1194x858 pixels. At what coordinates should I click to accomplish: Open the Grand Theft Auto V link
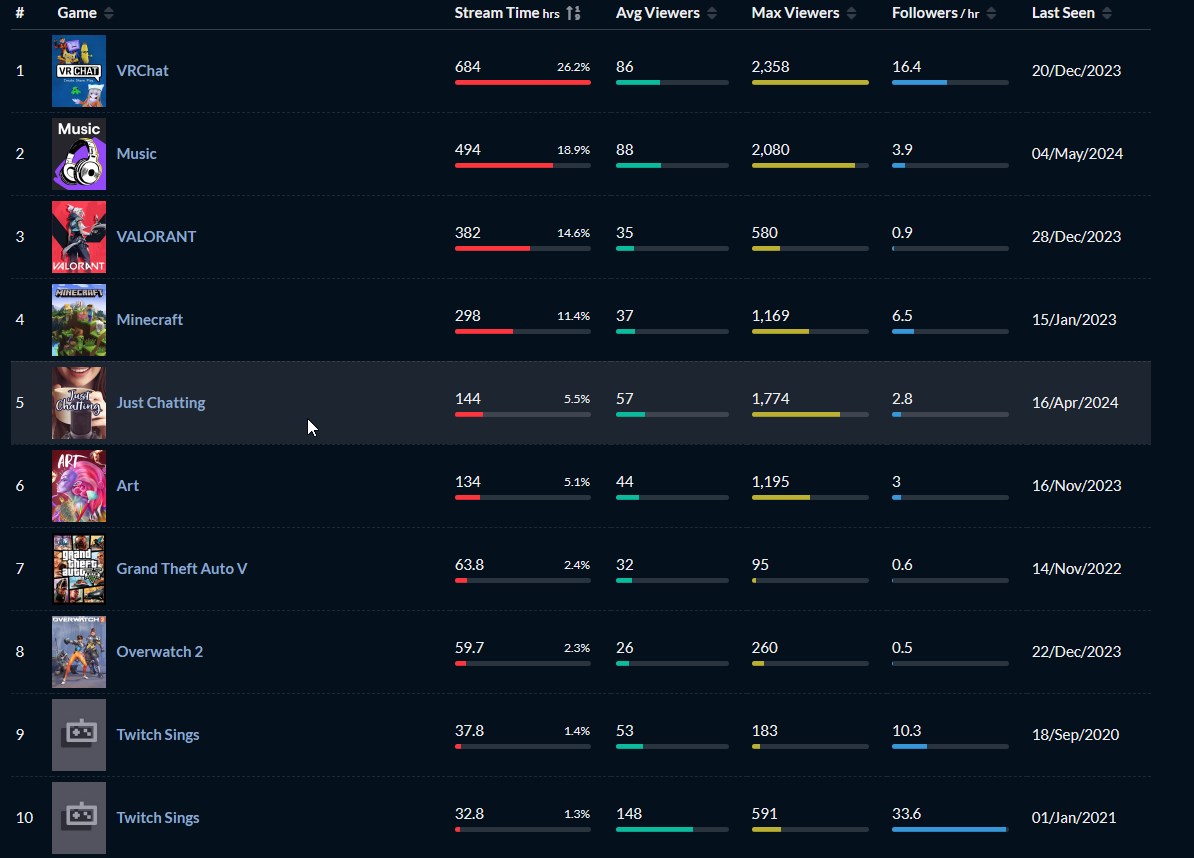[x=182, y=569]
